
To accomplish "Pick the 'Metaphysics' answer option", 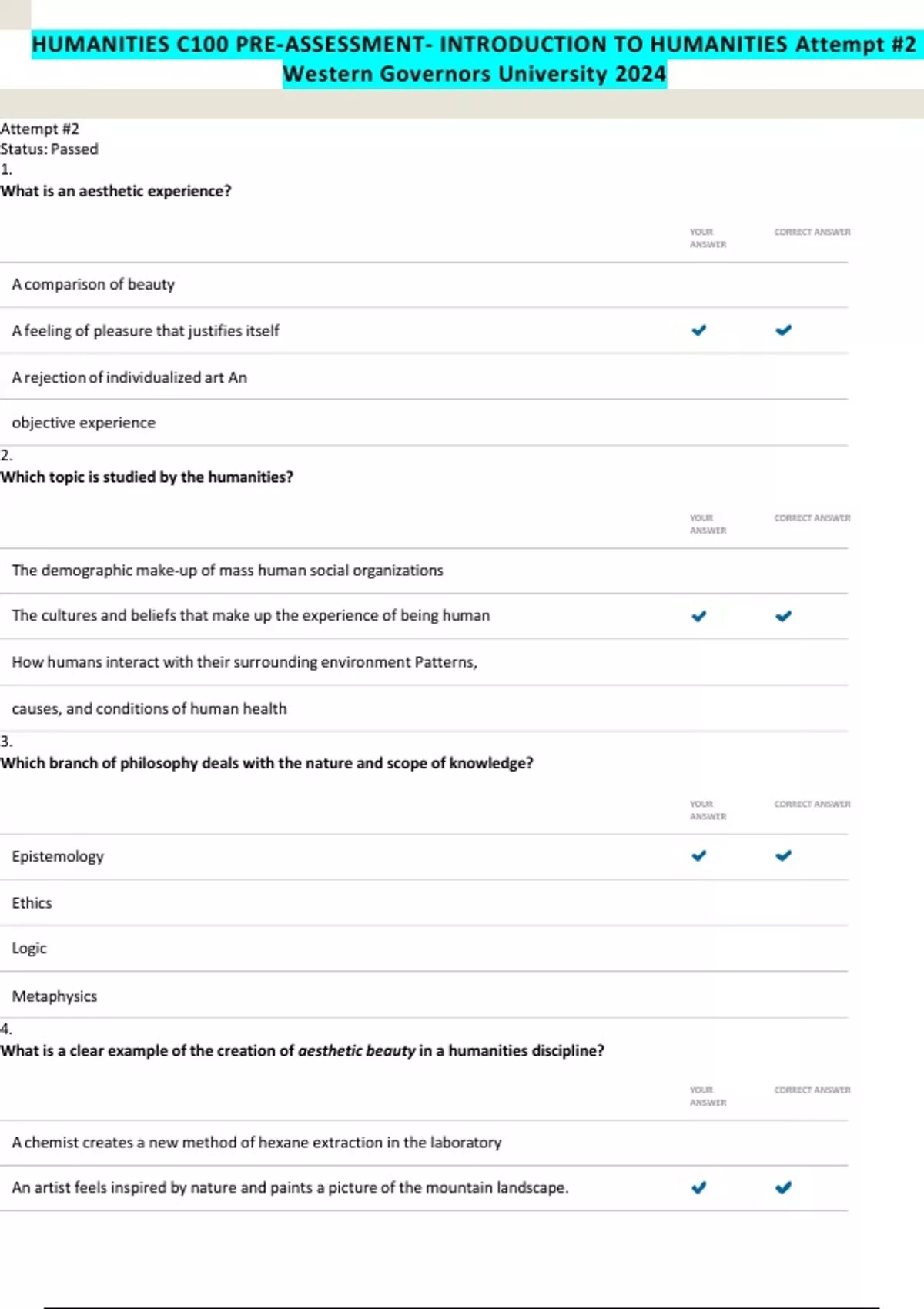I will click(55, 996).
